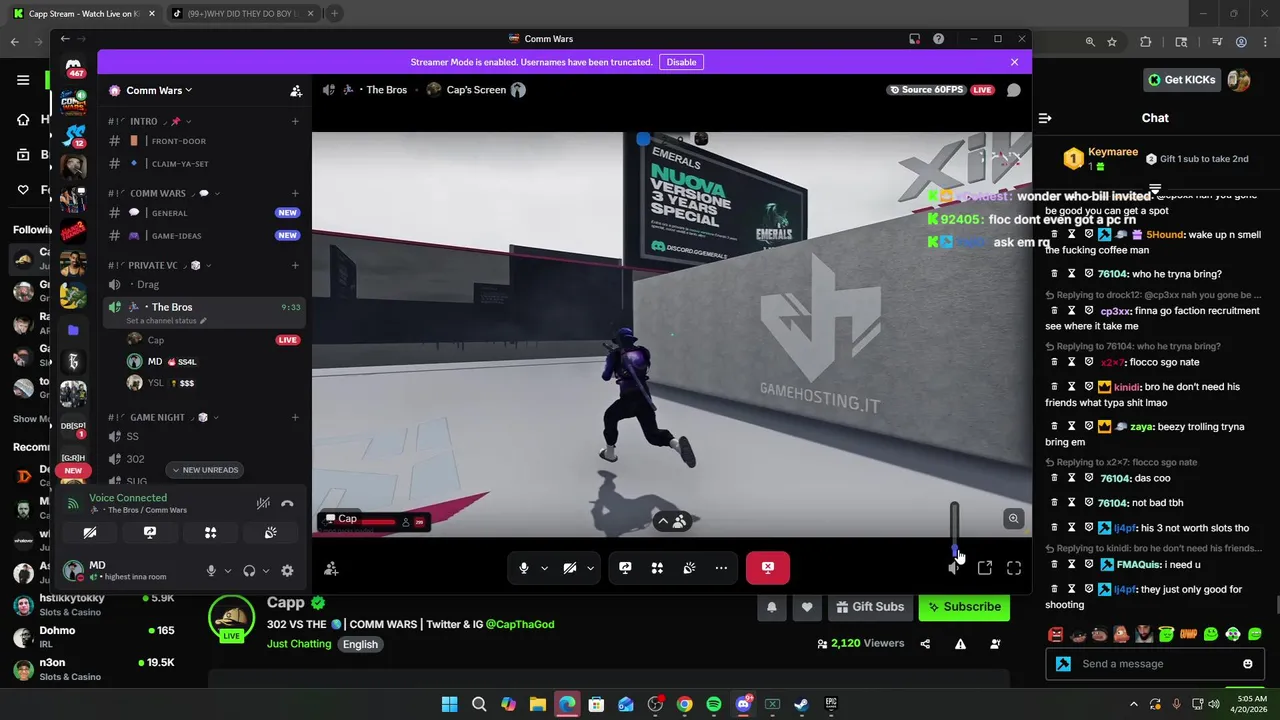Disconnect from voice channel phone icon
Screen dimensions: 1280x720
[287, 504]
